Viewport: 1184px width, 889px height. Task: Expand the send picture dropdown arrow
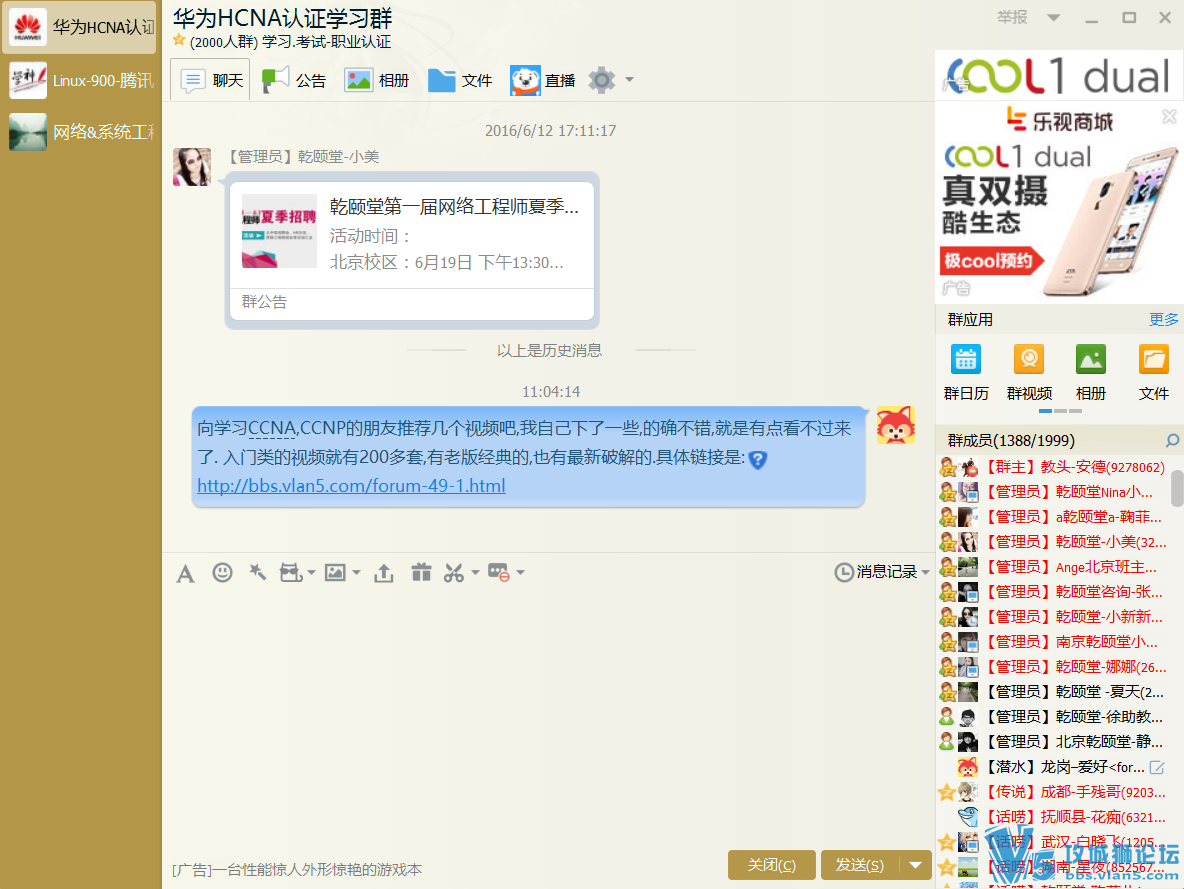coord(356,573)
